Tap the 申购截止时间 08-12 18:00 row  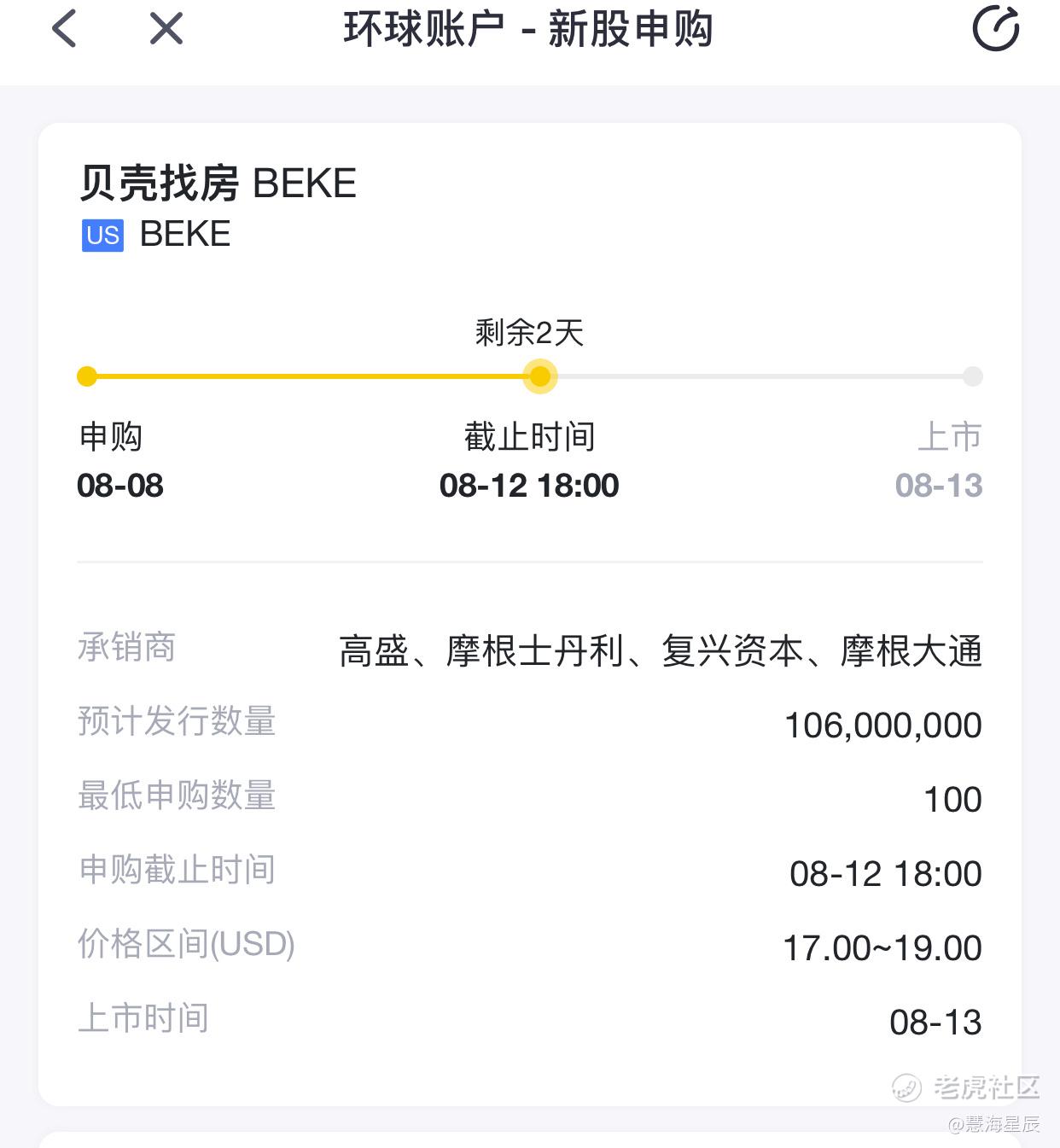[530, 872]
